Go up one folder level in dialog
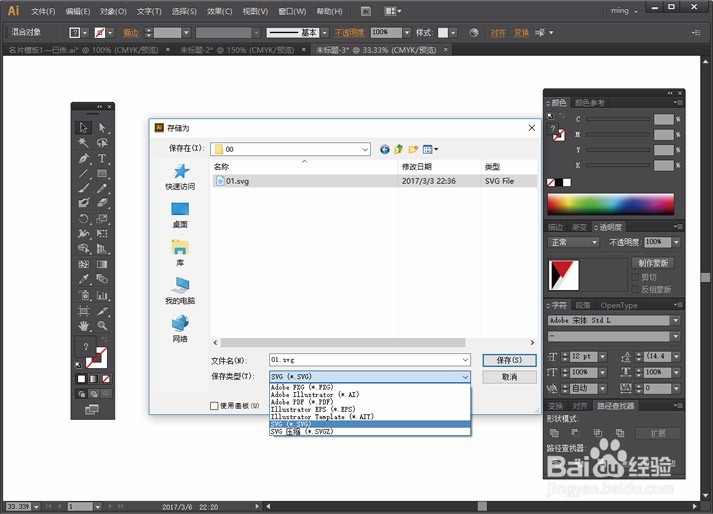This screenshot has width=713, height=514. (x=399, y=149)
